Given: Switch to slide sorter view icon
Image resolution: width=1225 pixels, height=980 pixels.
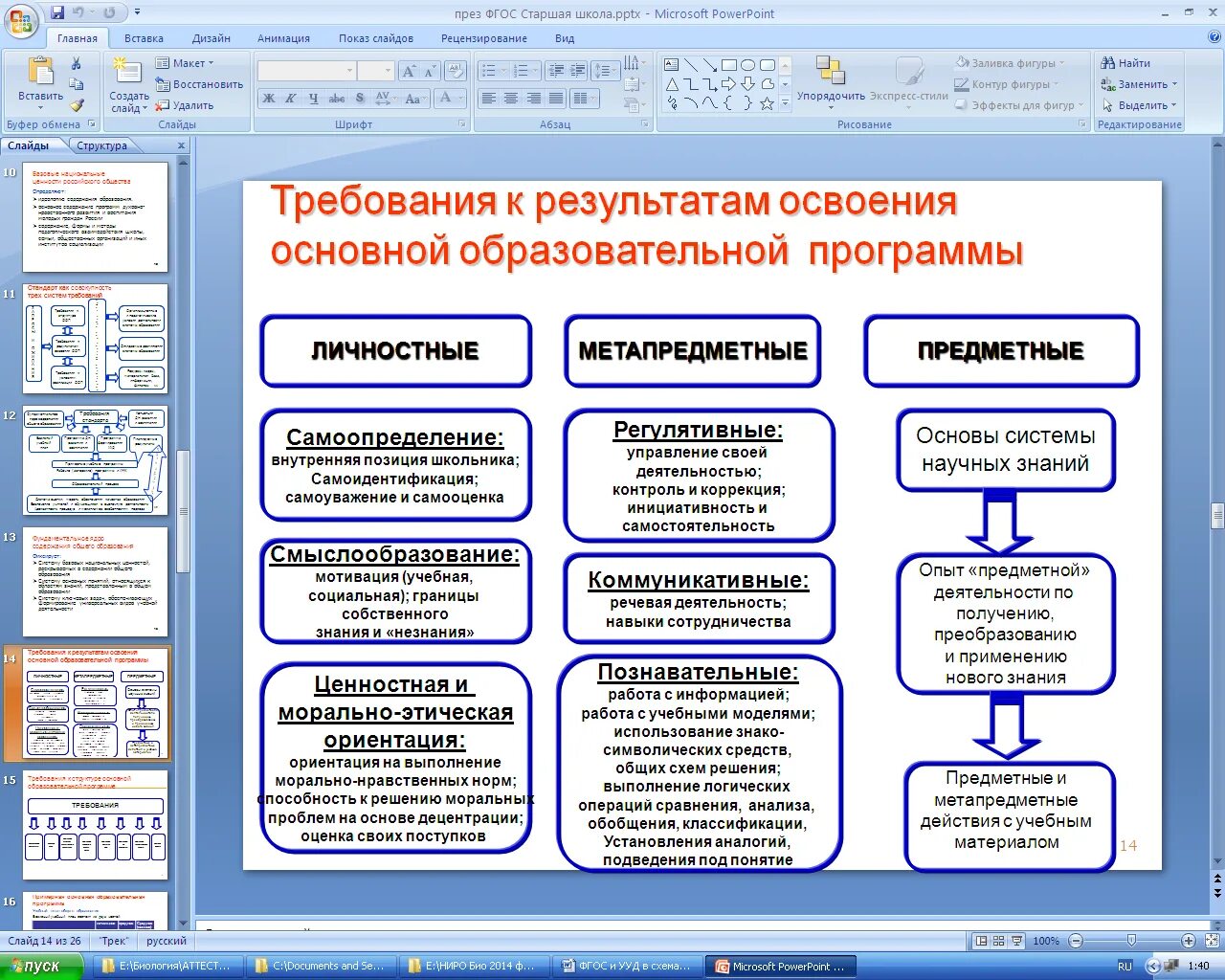Looking at the screenshot, I should point(999,941).
